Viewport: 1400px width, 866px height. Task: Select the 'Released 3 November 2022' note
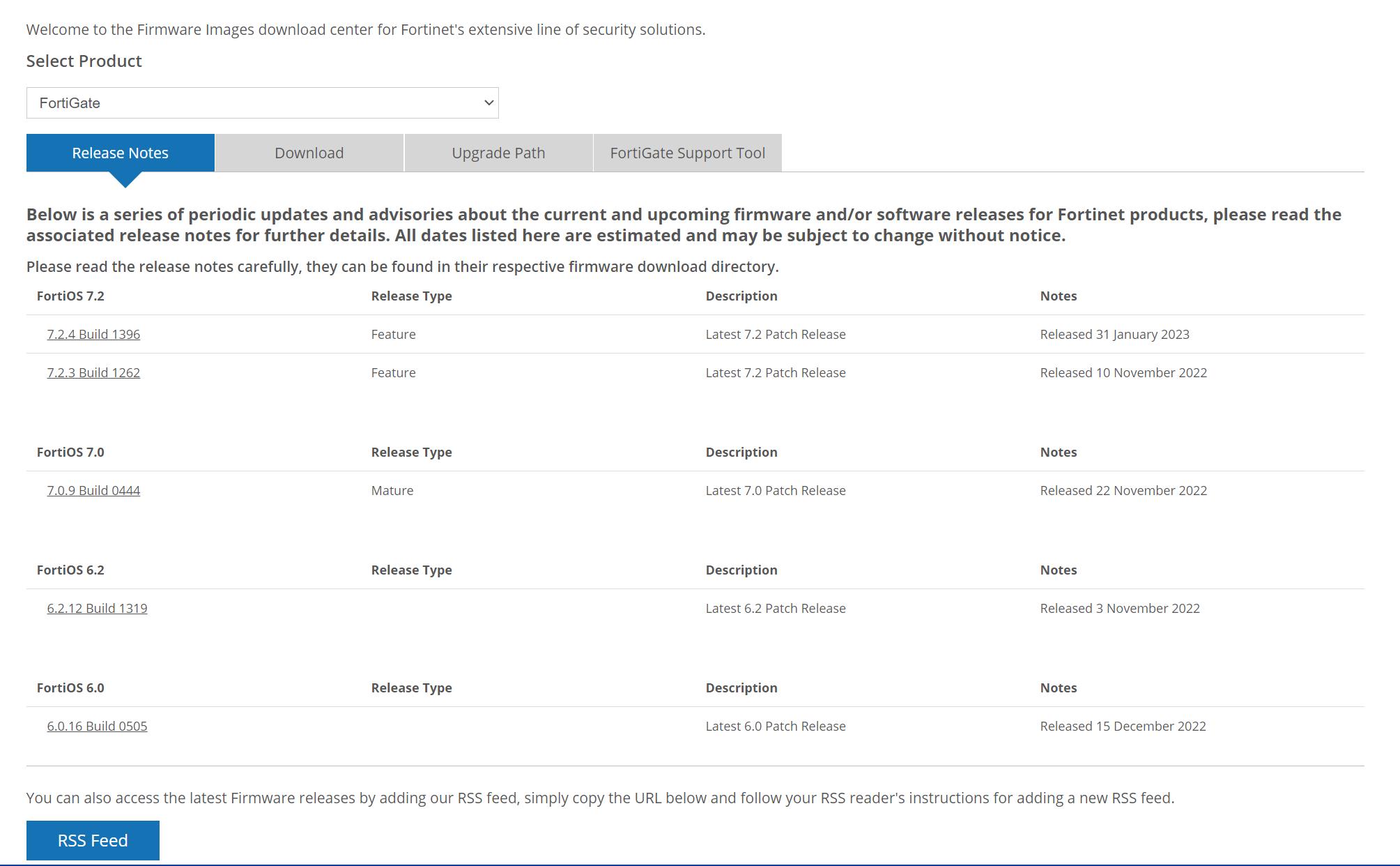click(1120, 608)
